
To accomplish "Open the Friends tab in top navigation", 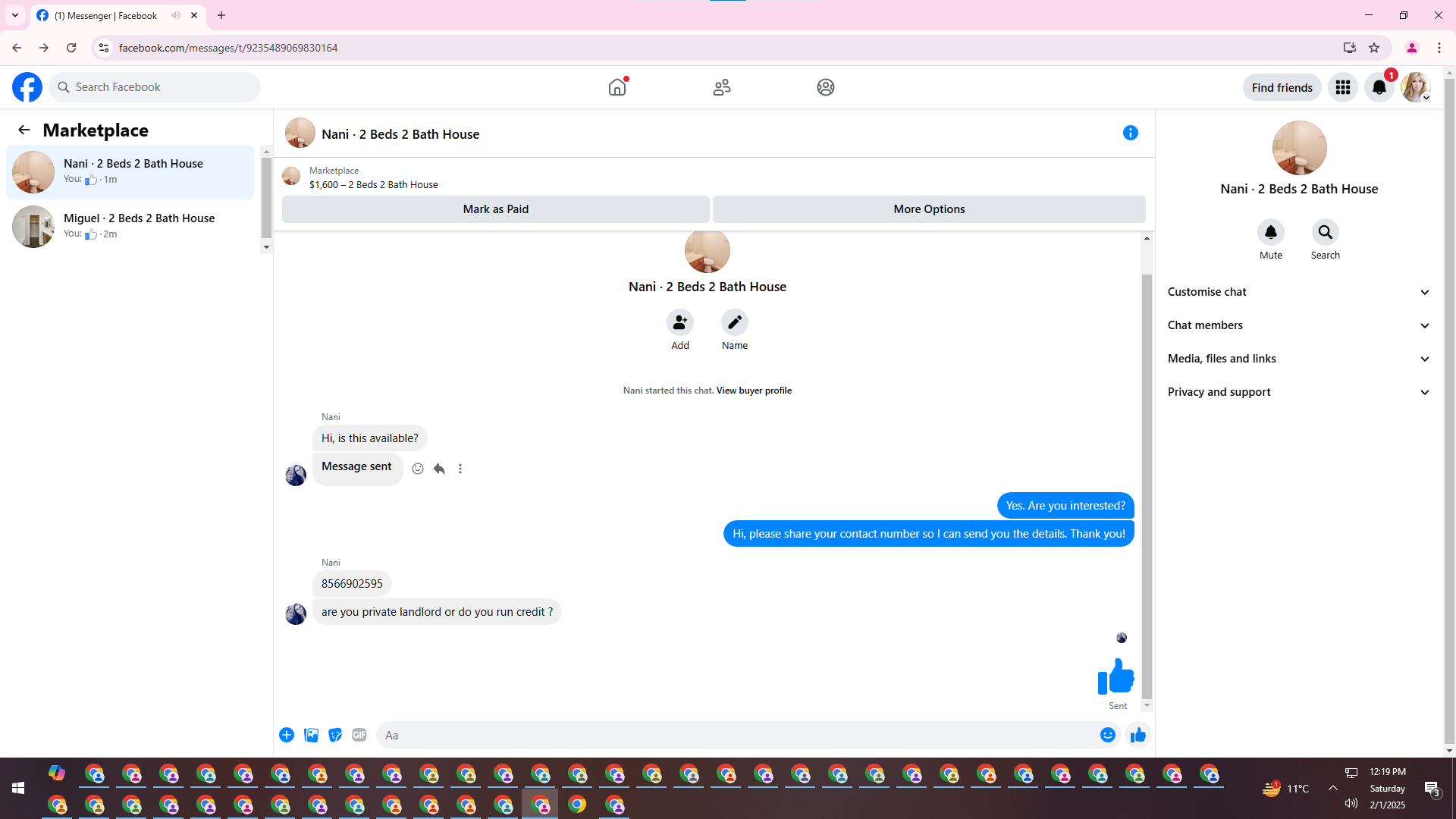I will (722, 87).
